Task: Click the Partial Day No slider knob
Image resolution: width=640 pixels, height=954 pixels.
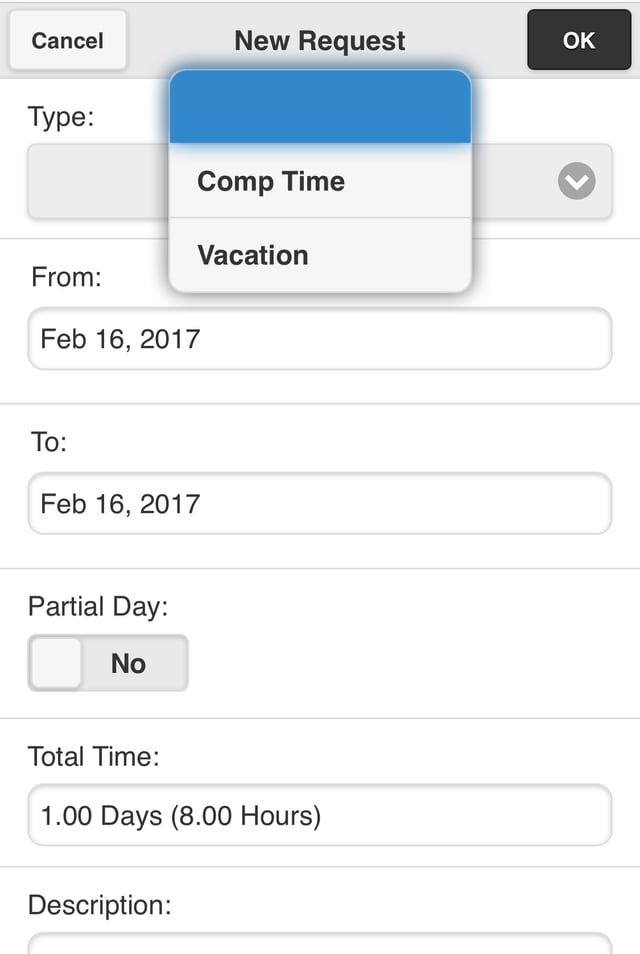Action: [x=55, y=663]
